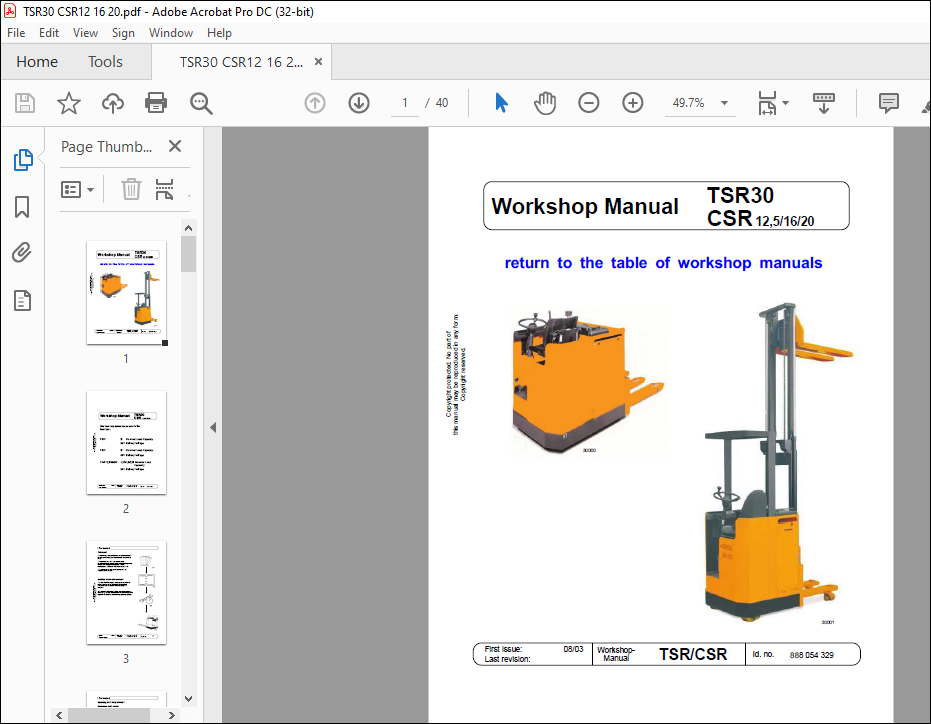The width and height of the screenshot is (931, 724).
Task: Go to the previous page arrow
Action: tap(315, 103)
